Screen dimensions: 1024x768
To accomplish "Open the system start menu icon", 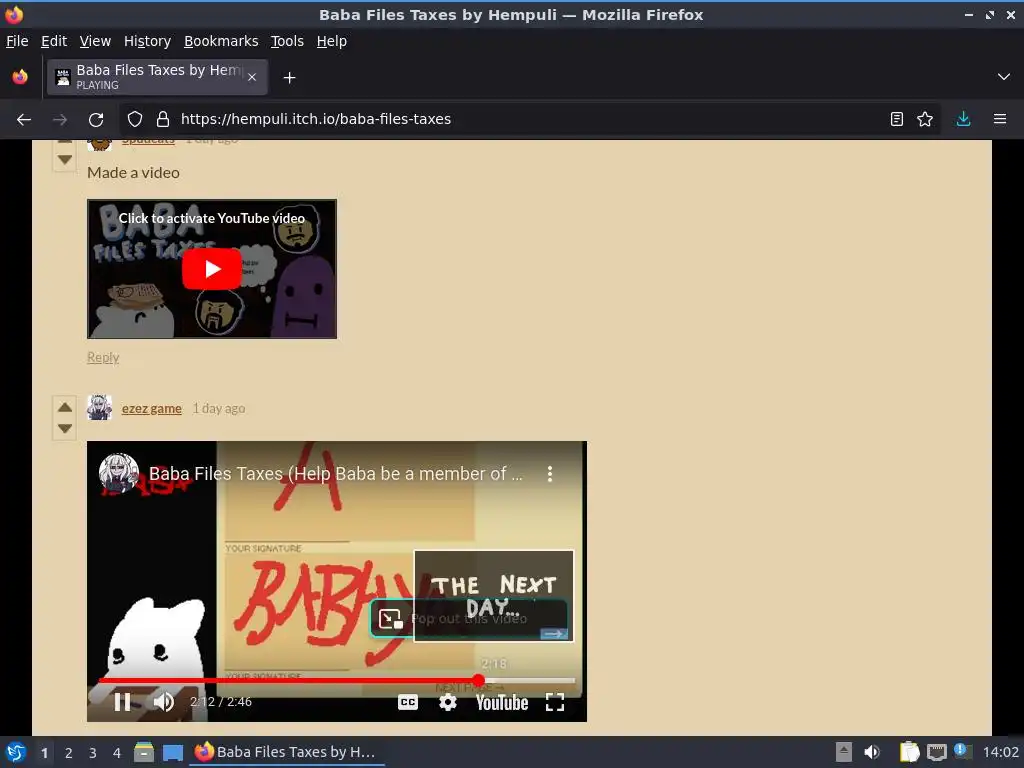I will coord(16,752).
